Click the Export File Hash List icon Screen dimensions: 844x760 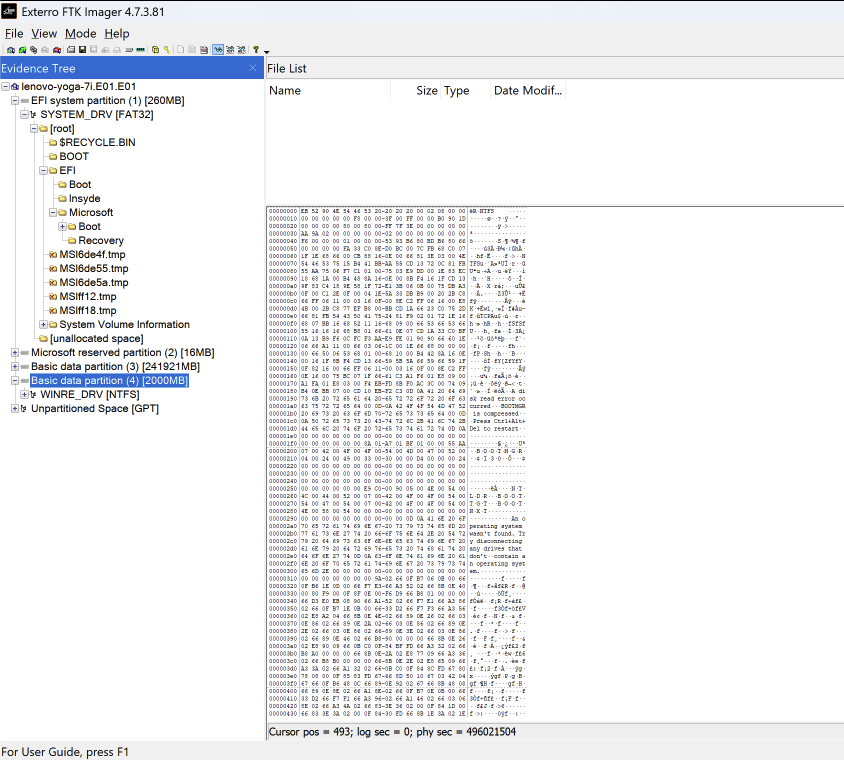coord(192,50)
